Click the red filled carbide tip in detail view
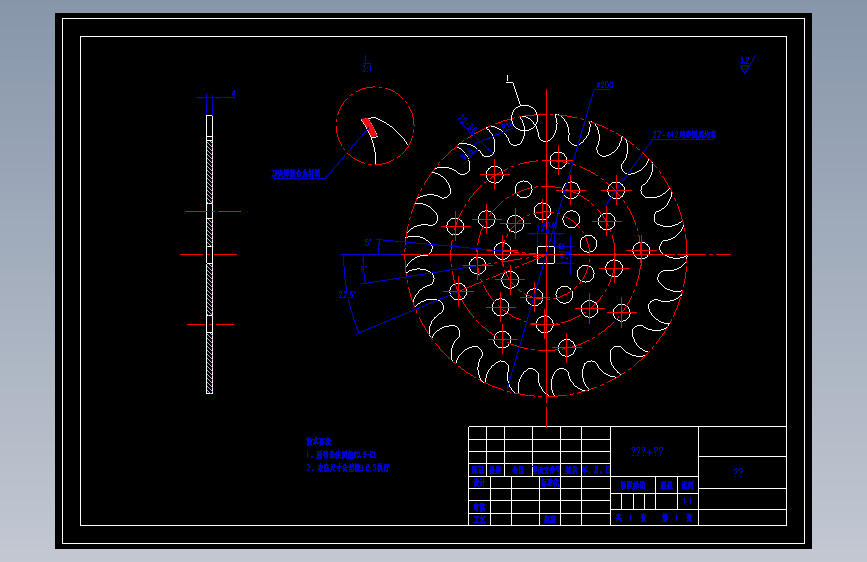Screen dimensions: 867x562 369,127
